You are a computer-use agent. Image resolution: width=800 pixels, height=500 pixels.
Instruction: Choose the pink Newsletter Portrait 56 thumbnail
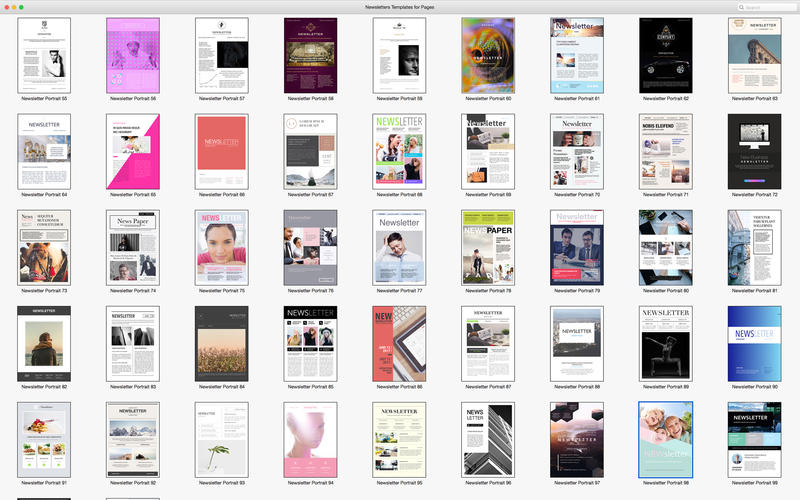click(133, 56)
